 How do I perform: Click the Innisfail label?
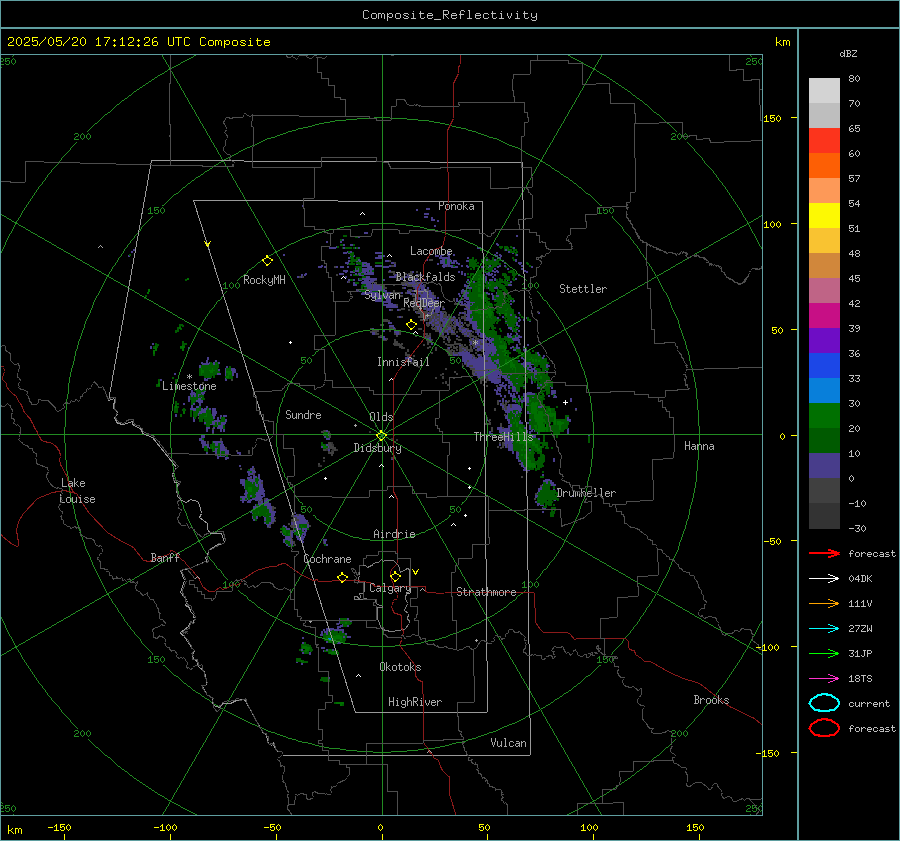coord(403,362)
